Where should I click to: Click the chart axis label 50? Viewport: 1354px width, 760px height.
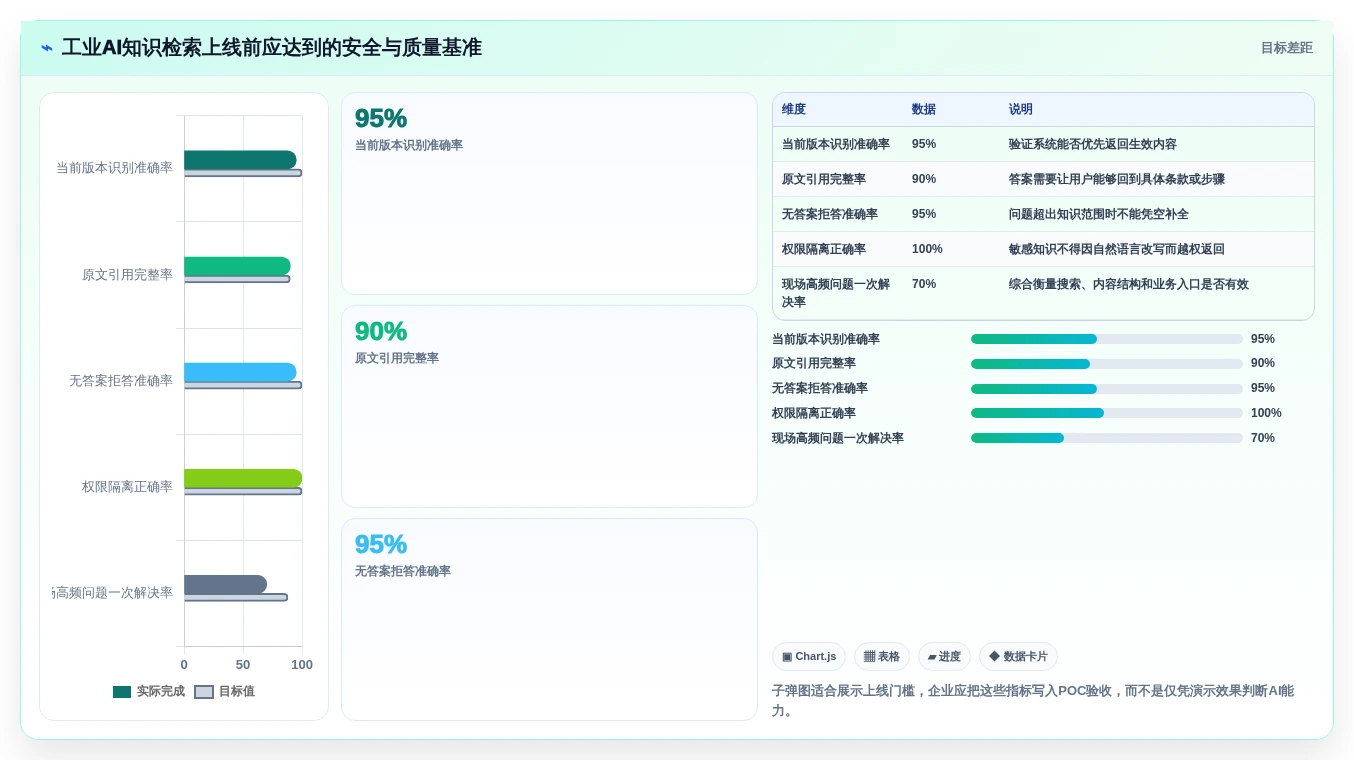tap(243, 665)
